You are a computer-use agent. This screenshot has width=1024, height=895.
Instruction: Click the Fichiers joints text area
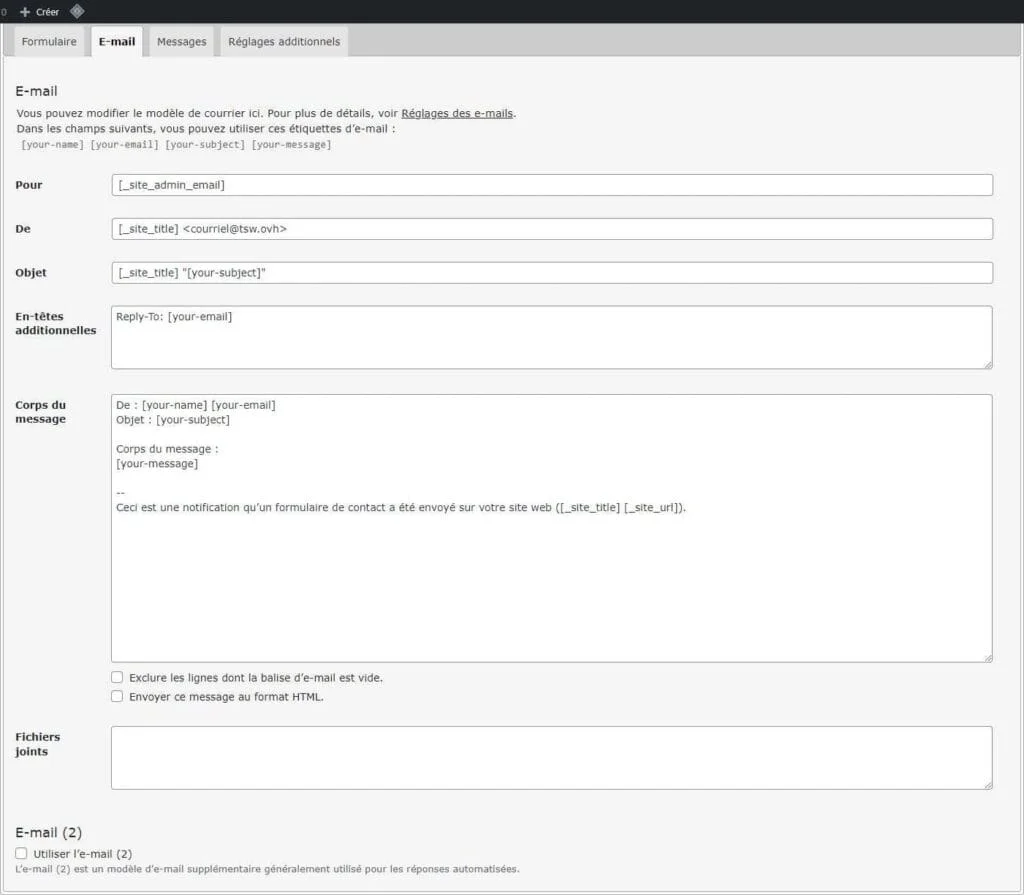pos(551,758)
